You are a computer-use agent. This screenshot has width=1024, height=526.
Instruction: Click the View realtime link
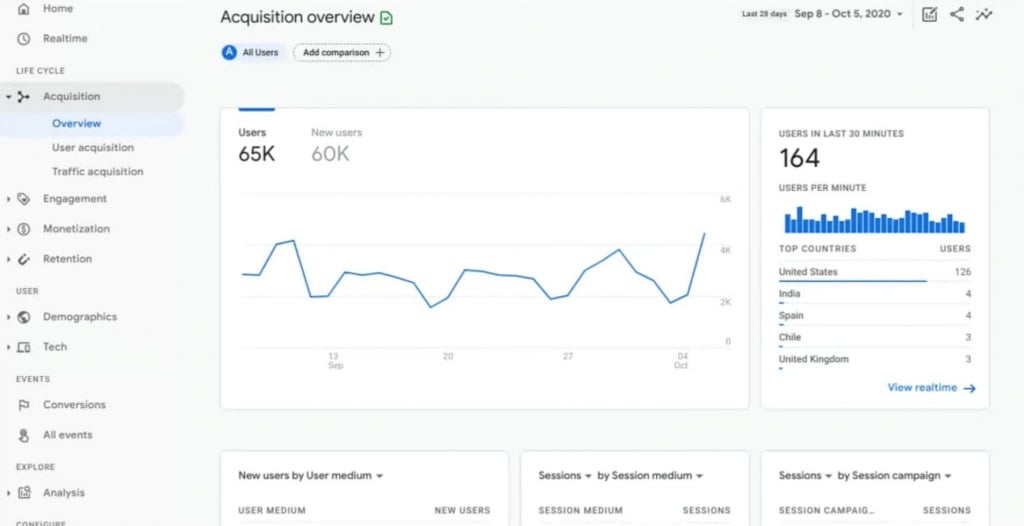(931, 388)
